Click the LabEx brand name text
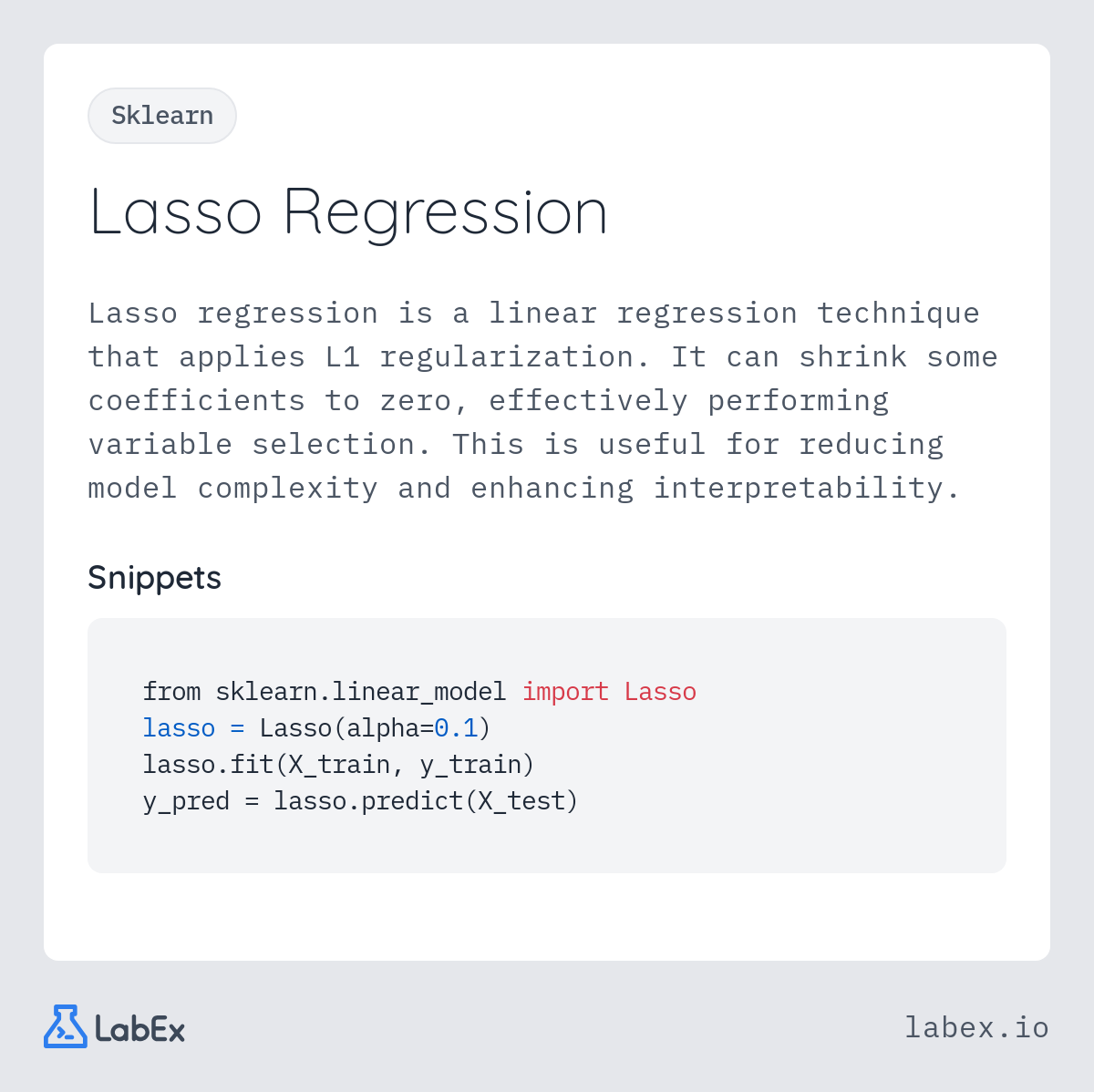 click(x=140, y=1029)
